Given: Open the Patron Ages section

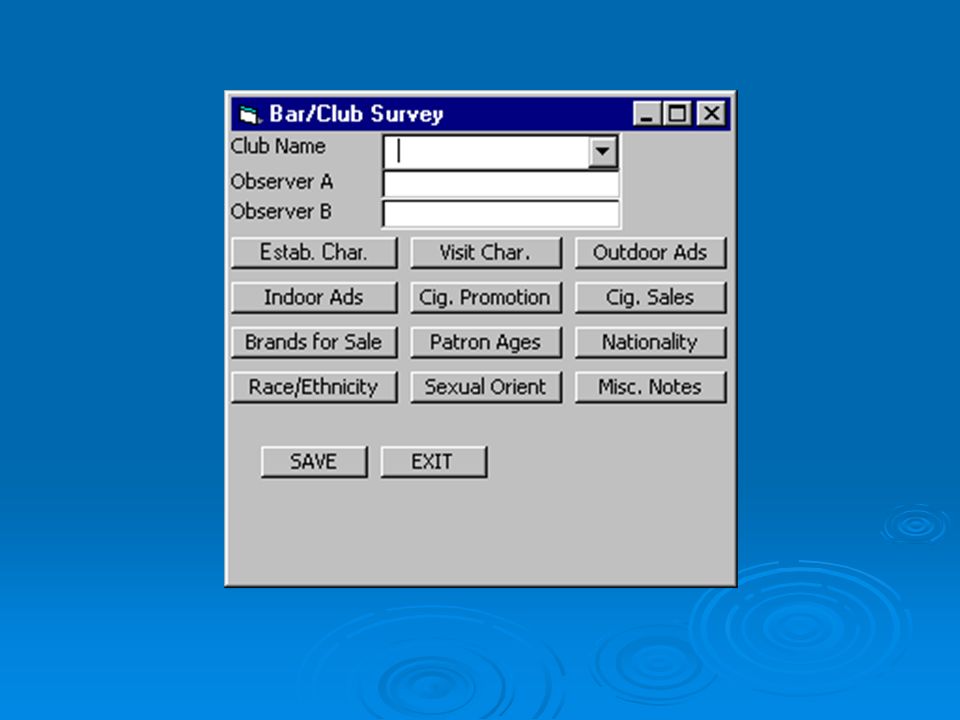Looking at the screenshot, I should click(486, 342).
